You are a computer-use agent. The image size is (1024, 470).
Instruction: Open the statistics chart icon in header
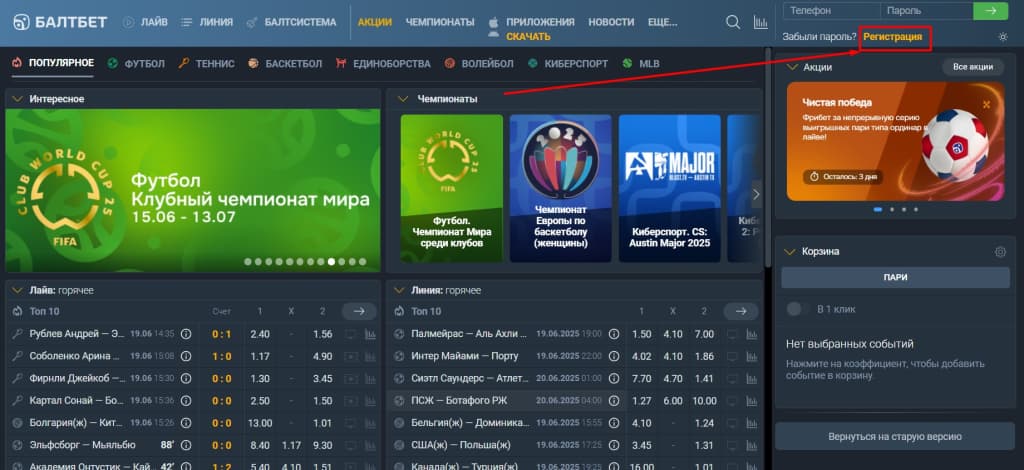point(760,22)
